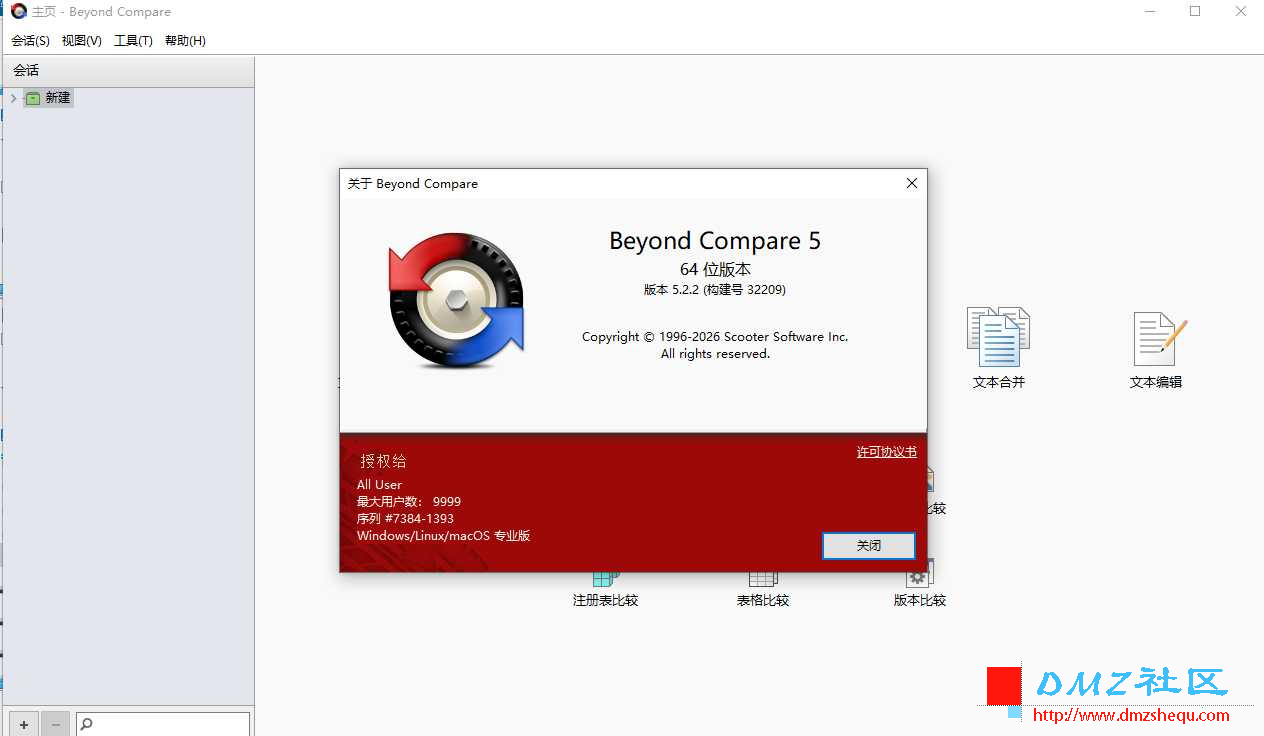
Task: Click the magnifier icon in search box
Action: 86,724
